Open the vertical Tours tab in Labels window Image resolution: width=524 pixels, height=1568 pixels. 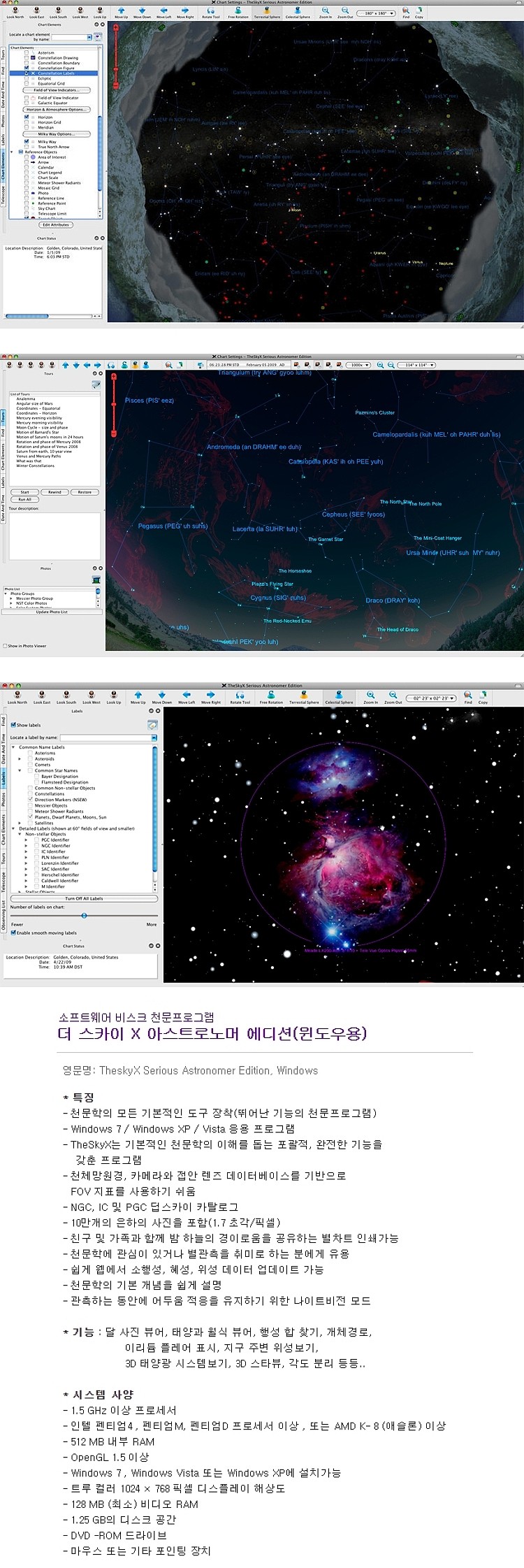pyautogui.click(x=3, y=858)
